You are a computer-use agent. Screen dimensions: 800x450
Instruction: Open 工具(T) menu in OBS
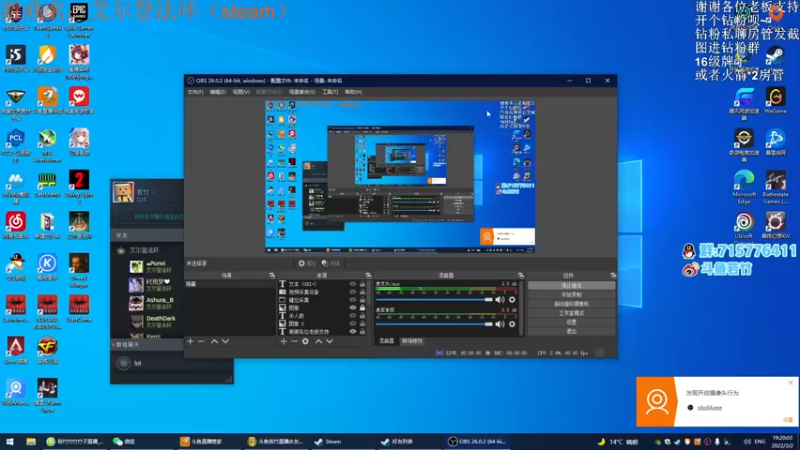[330, 92]
